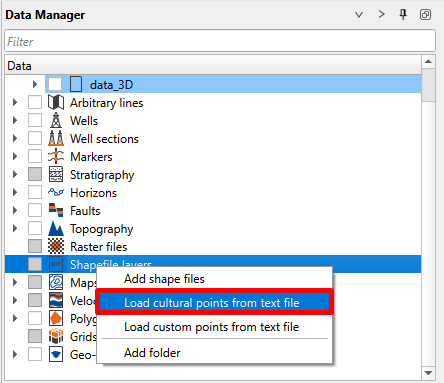Click the Topography mountain icon

[x=56, y=228]
